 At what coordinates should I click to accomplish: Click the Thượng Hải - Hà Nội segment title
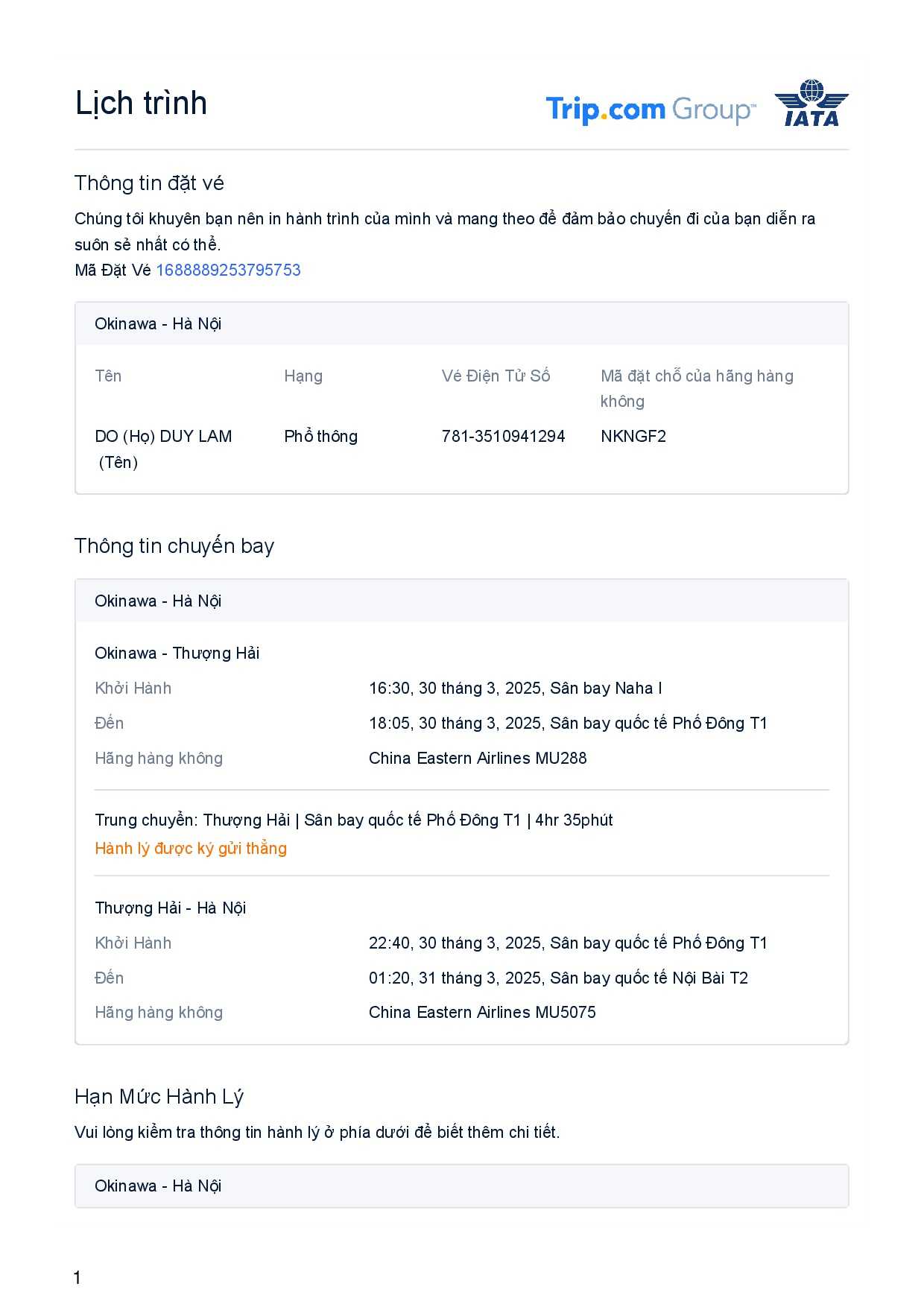171,908
